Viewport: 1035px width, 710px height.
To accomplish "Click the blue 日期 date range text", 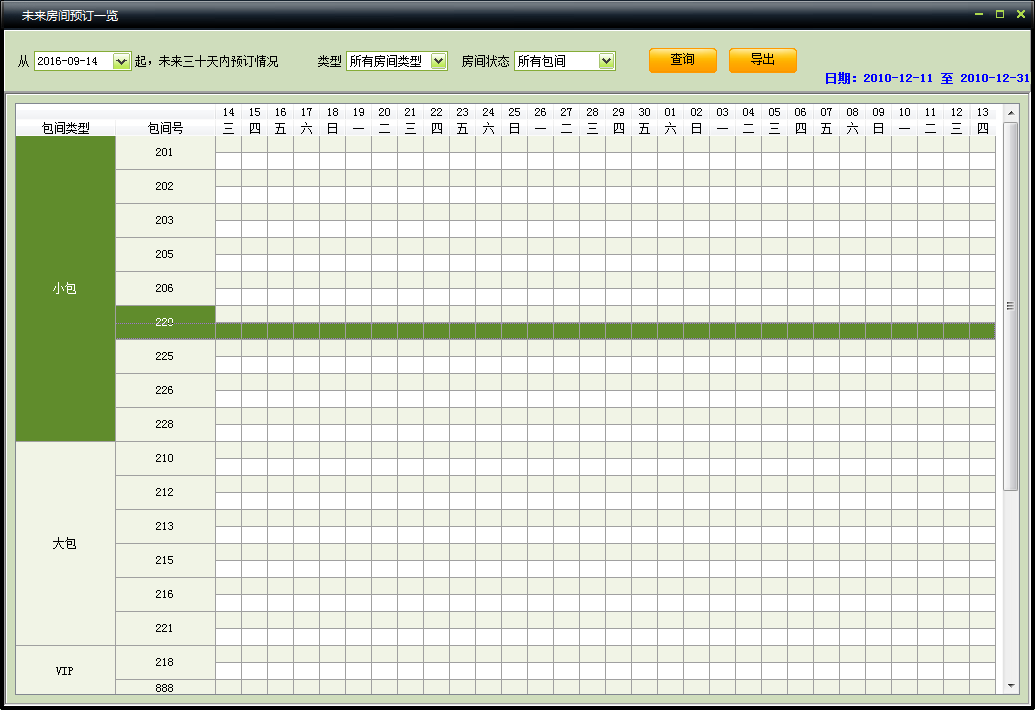I will [x=927, y=78].
